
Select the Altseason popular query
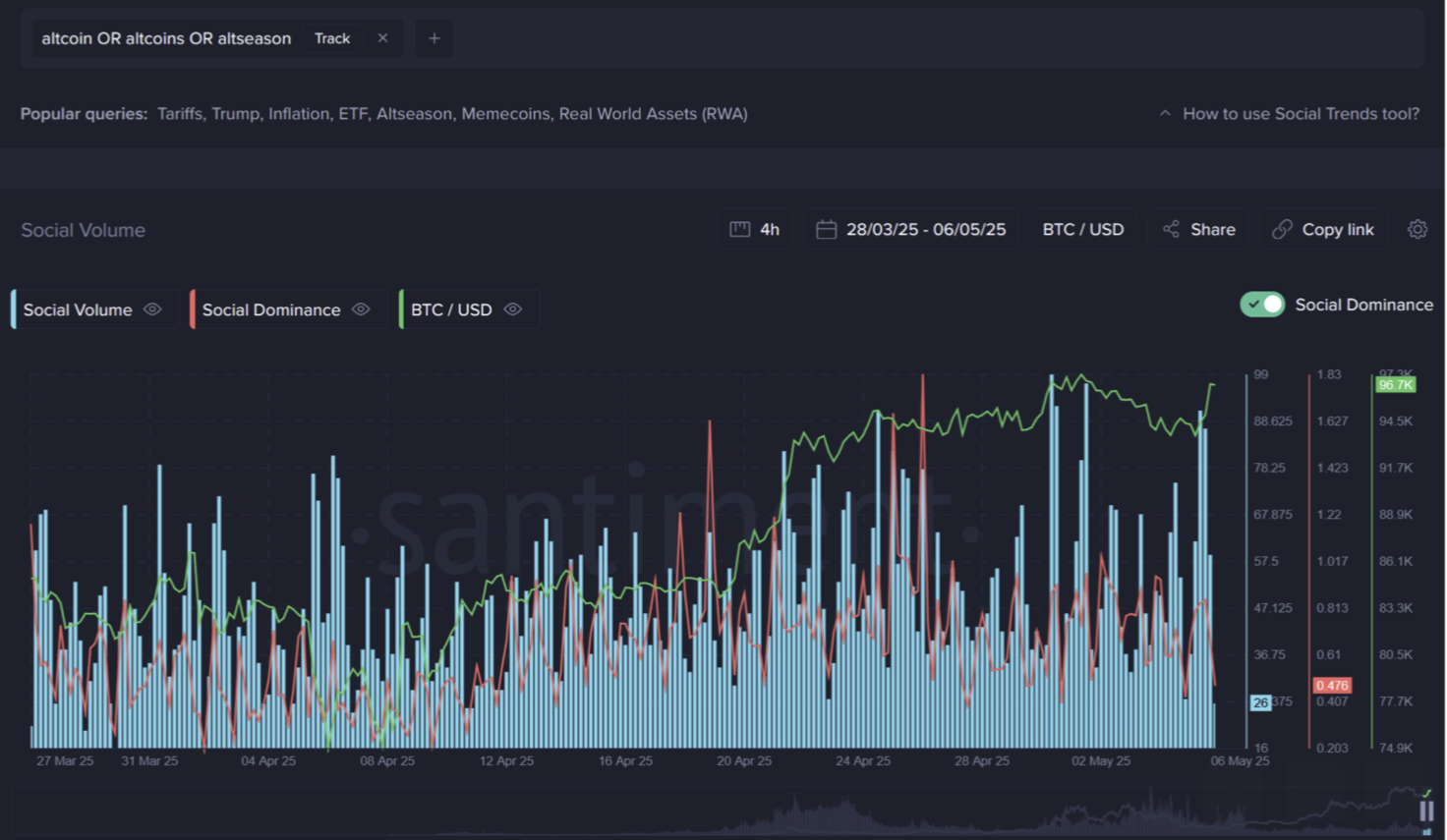[x=414, y=114]
